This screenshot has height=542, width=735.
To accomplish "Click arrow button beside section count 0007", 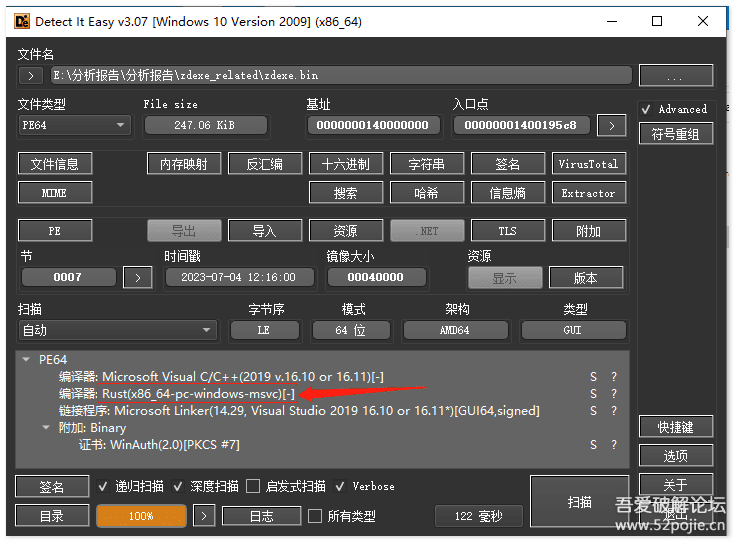I will pos(137,277).
